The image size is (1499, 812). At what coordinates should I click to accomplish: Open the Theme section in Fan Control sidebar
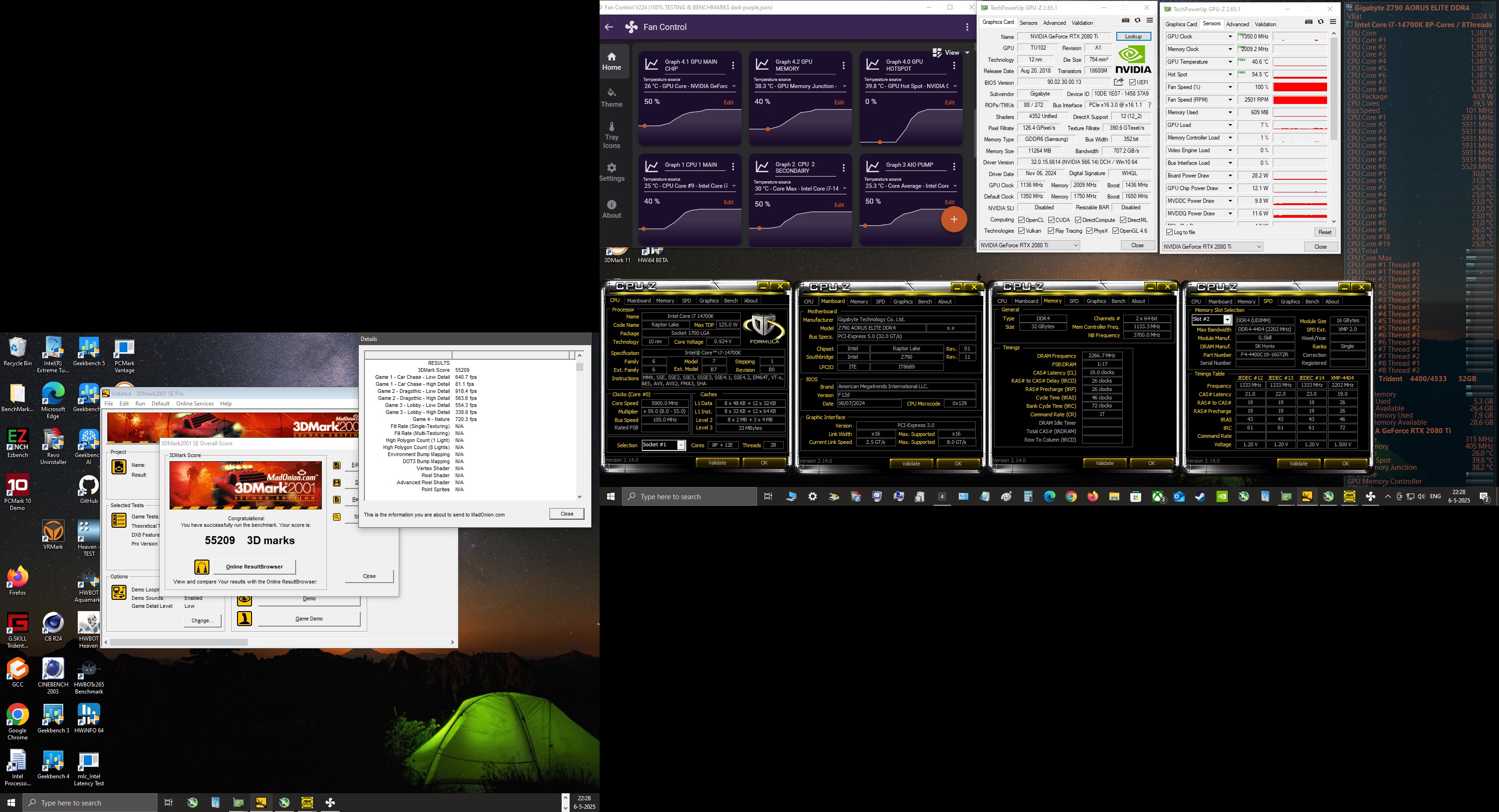[x=612, y=98]
